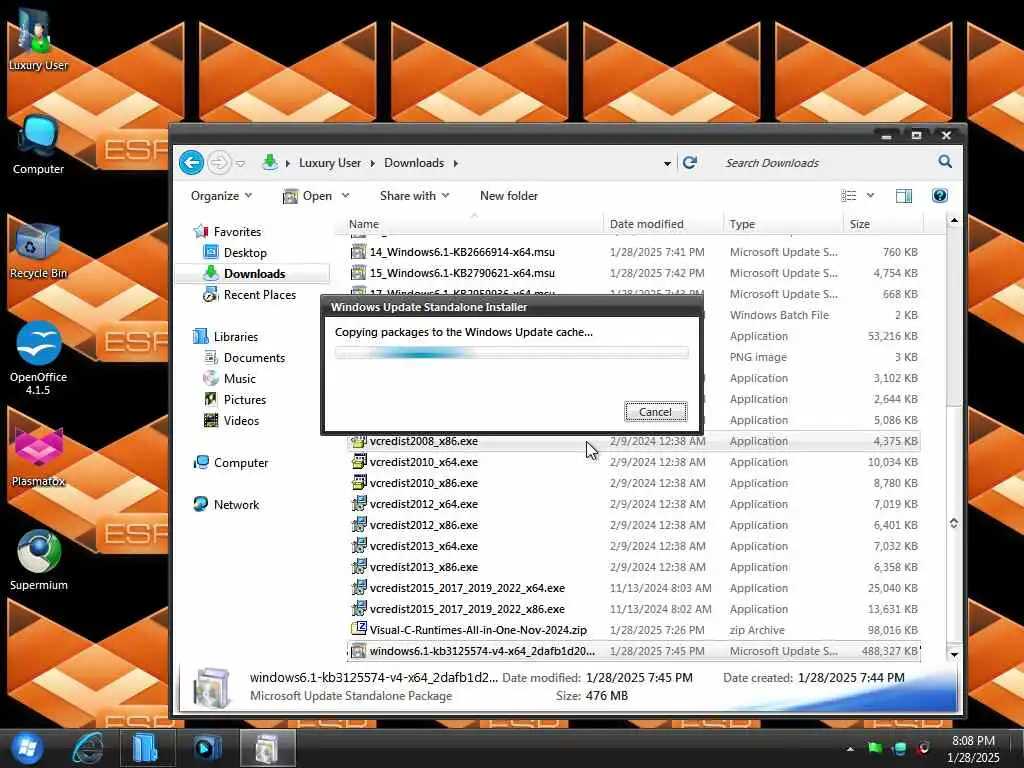Click the Explorer Back arrow button
Image resolution: width=1024 pixels, height=768 pixels.
(x=191, y=163)
